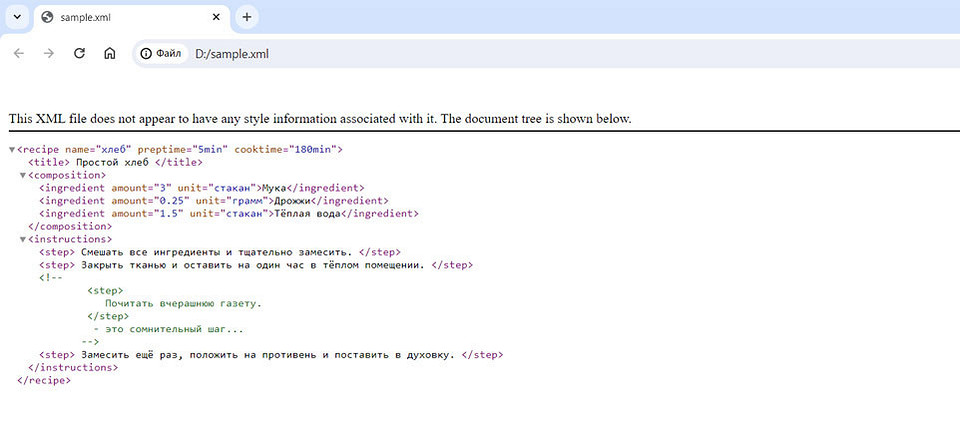Screen dimensions: 960x447
Task: Open the home page
Action: 110,54
